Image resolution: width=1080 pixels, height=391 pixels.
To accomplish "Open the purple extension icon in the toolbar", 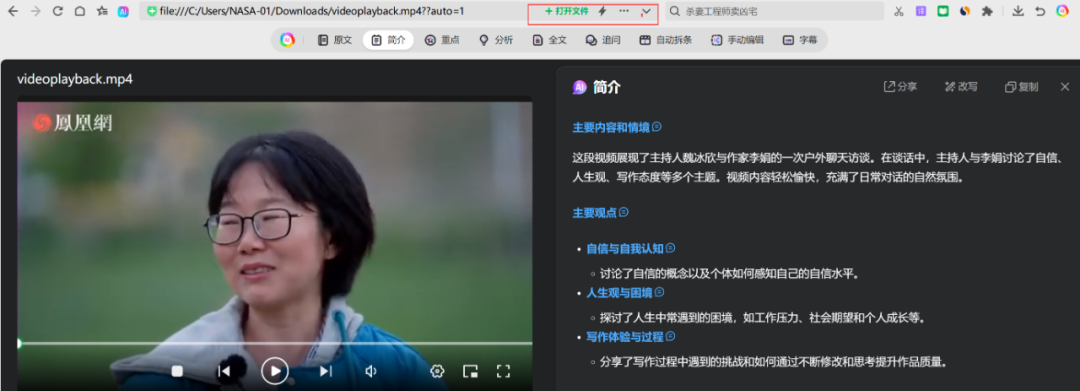I will pyautogui.click(x=921, y=11).
